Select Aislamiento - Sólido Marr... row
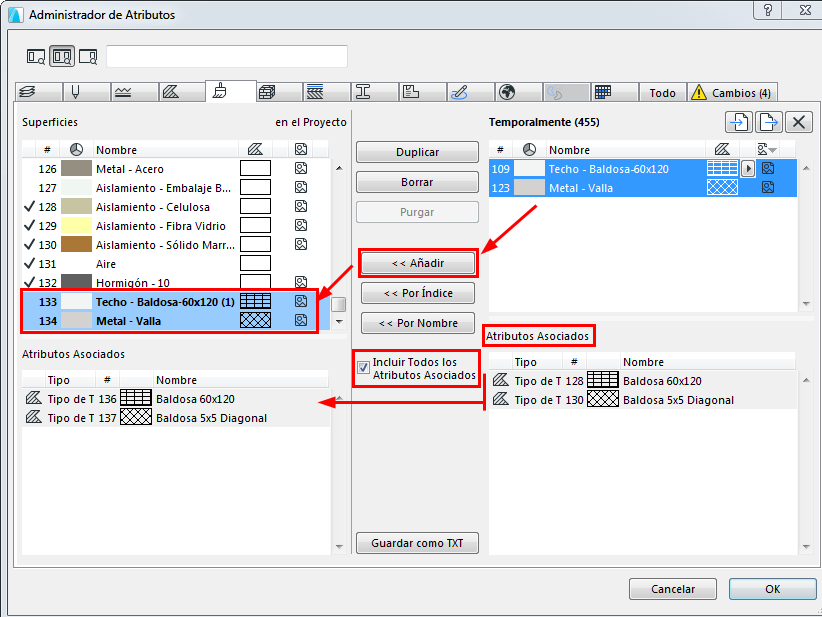Screen dimensions: 822x617 point(176,245)
